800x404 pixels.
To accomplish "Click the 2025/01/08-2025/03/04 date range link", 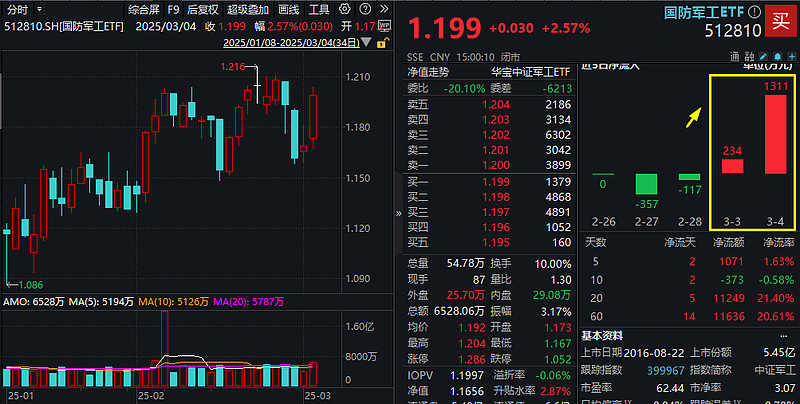I will [291, 43].
